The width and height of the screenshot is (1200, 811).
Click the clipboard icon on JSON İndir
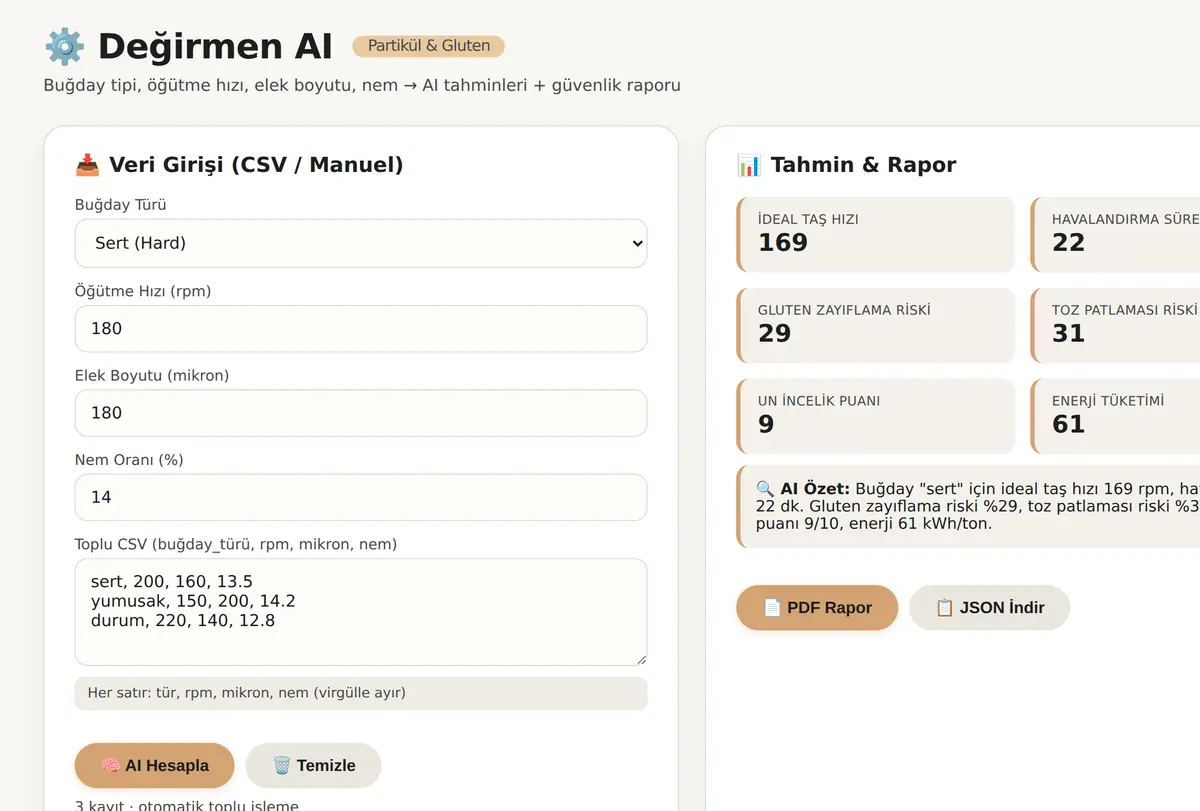944,608
